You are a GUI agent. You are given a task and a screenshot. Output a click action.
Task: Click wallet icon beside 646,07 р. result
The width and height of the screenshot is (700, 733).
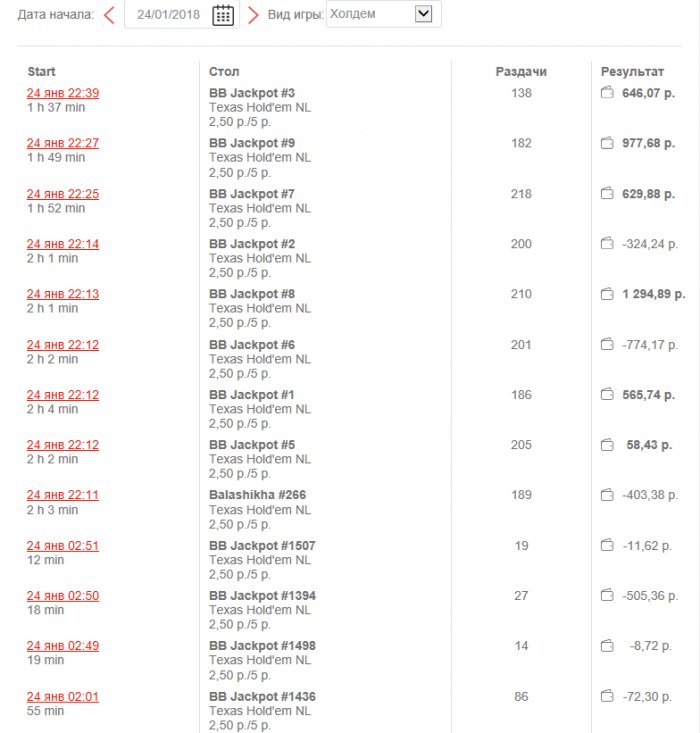606,93
